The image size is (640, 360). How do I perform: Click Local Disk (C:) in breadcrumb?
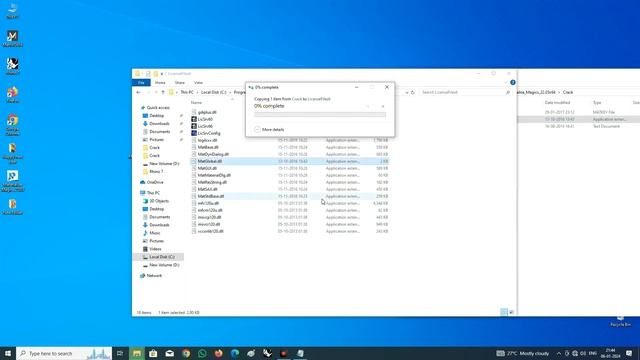[213, 92]
